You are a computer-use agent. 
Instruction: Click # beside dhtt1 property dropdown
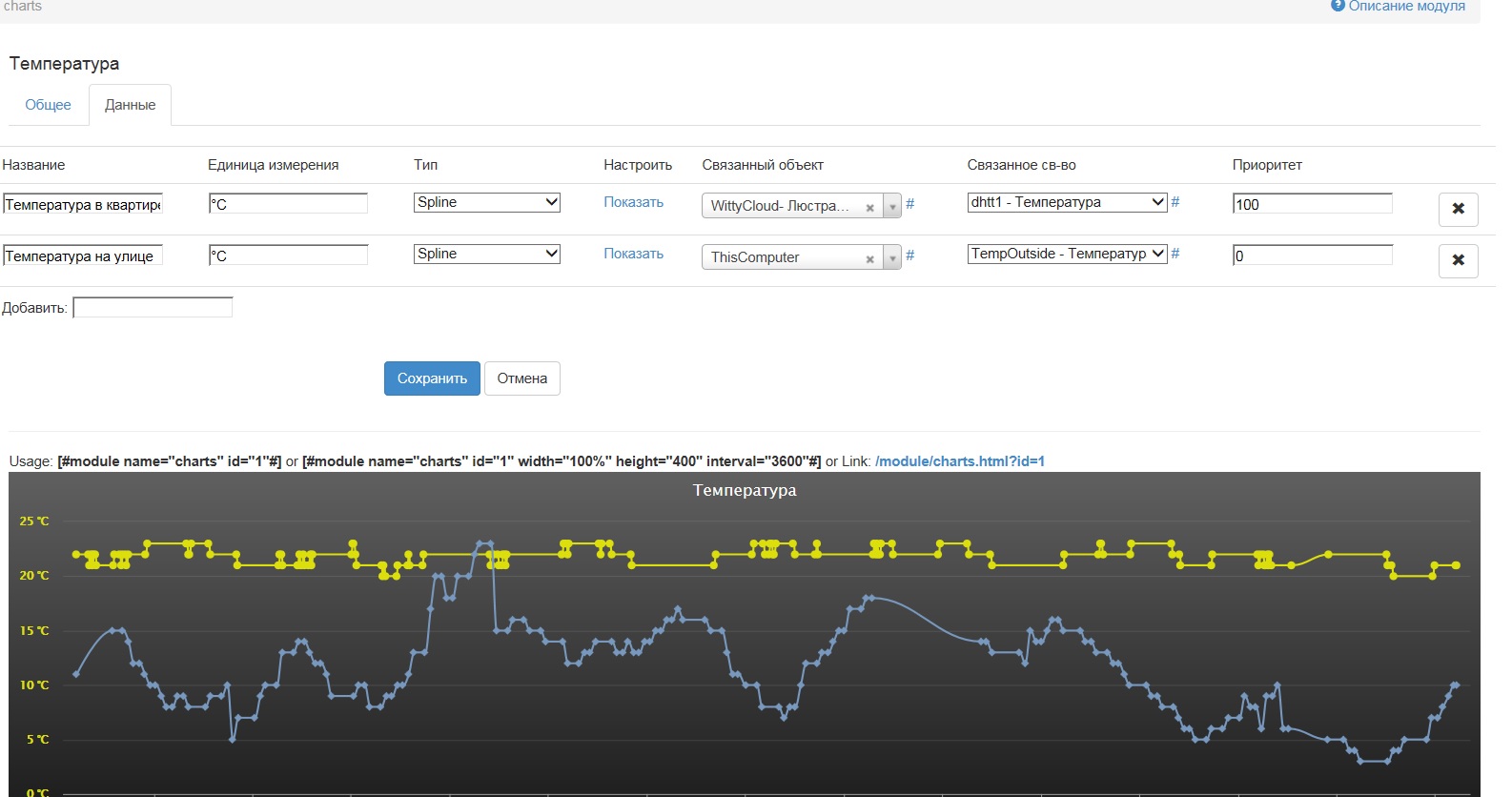click(1175, 202)
